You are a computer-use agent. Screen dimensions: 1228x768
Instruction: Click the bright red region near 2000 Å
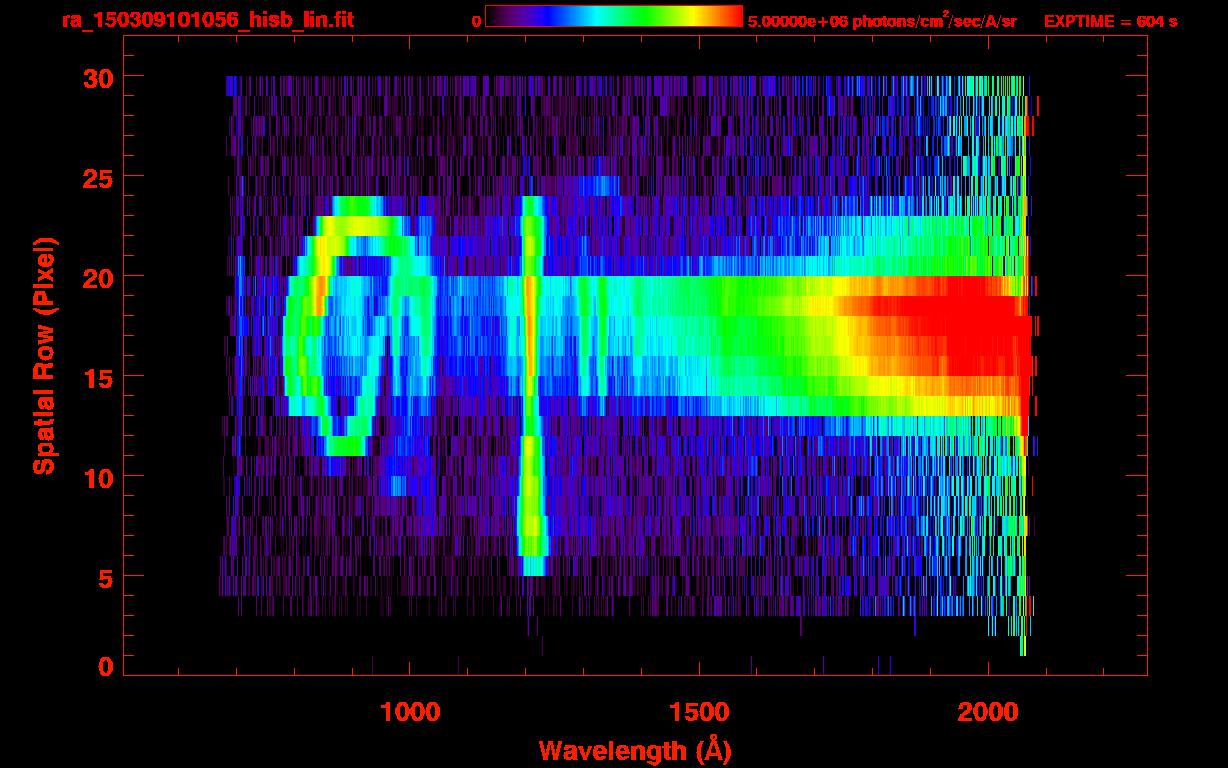point(950,335)
